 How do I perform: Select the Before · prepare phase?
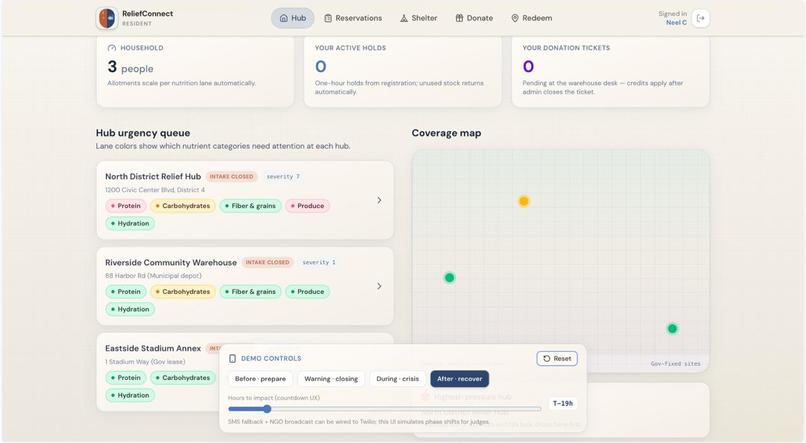(260, 379)
